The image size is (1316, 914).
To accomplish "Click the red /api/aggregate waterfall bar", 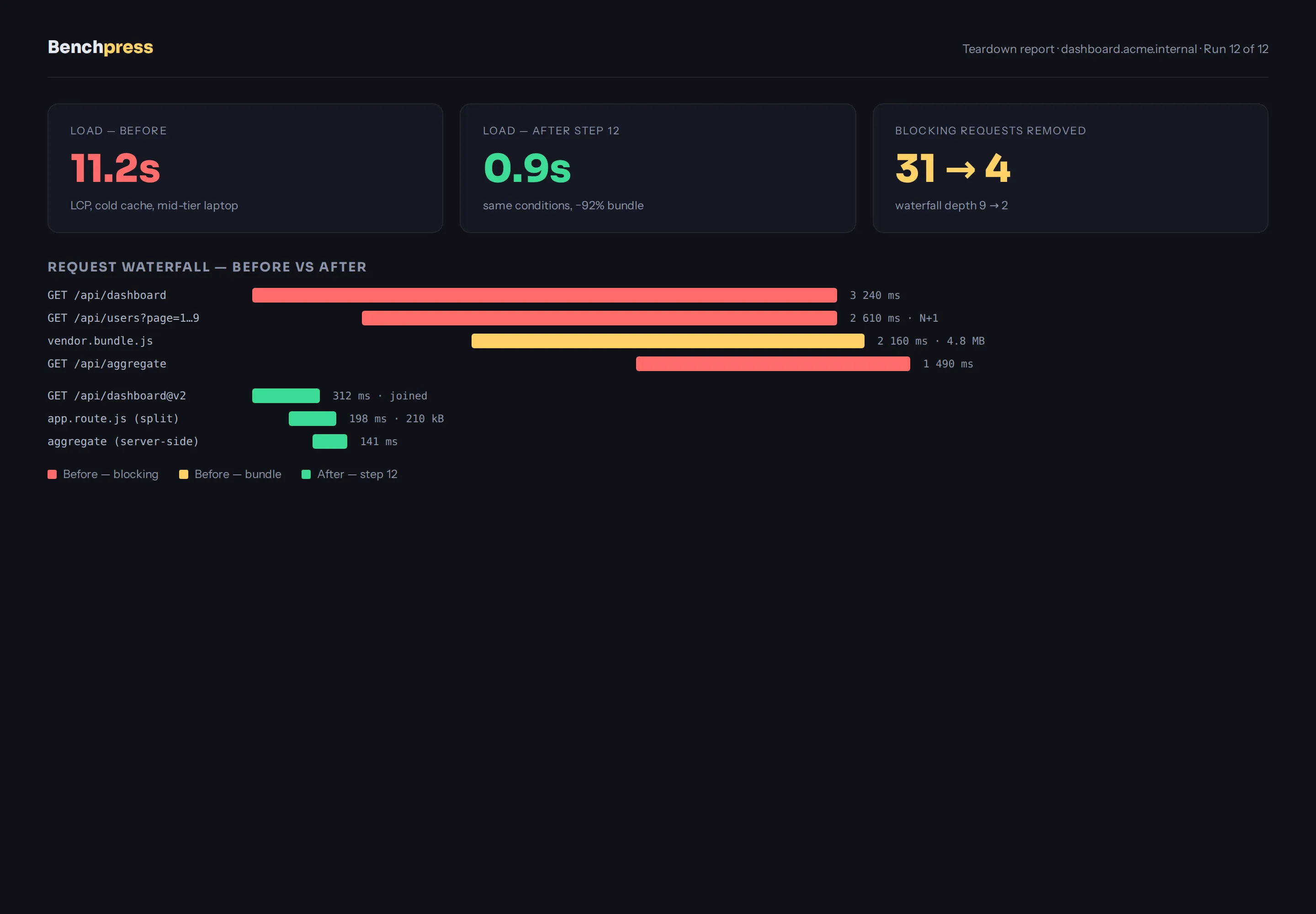I will (773, 364).
